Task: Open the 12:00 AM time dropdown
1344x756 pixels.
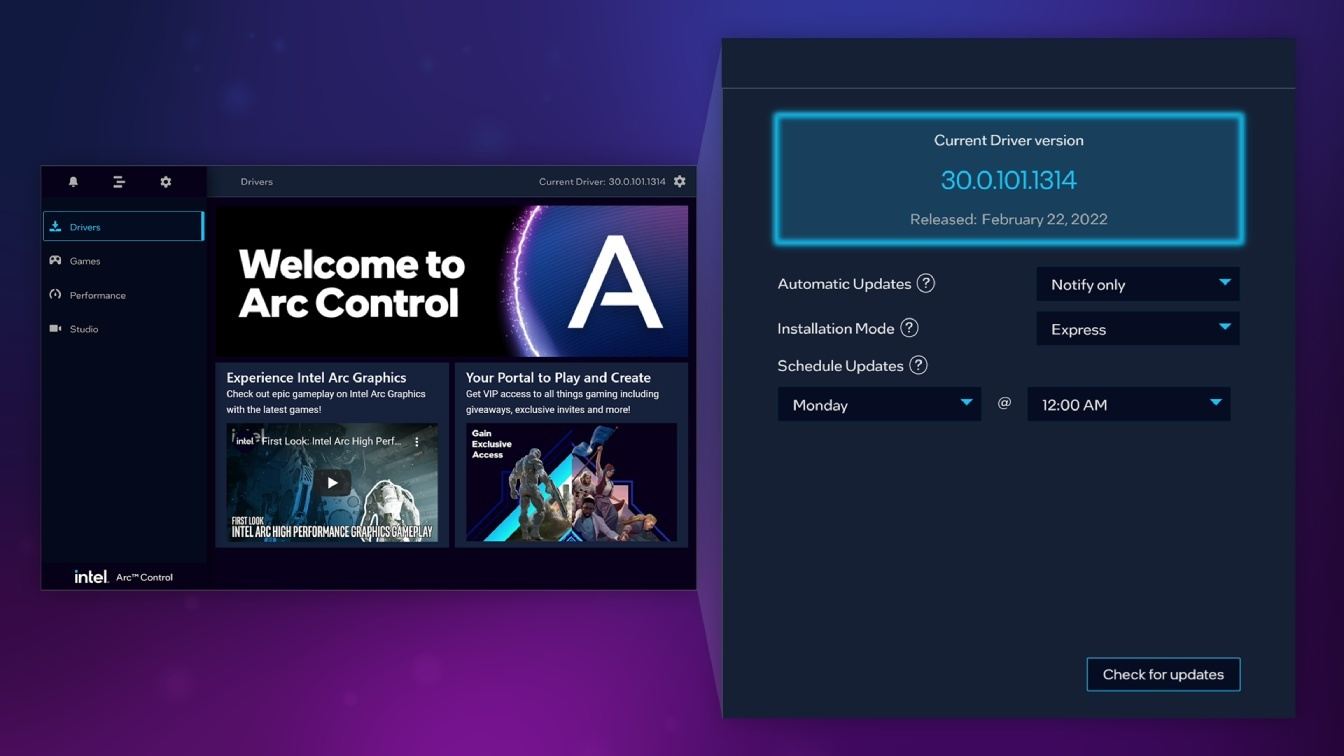Action: click(1129, 404)
